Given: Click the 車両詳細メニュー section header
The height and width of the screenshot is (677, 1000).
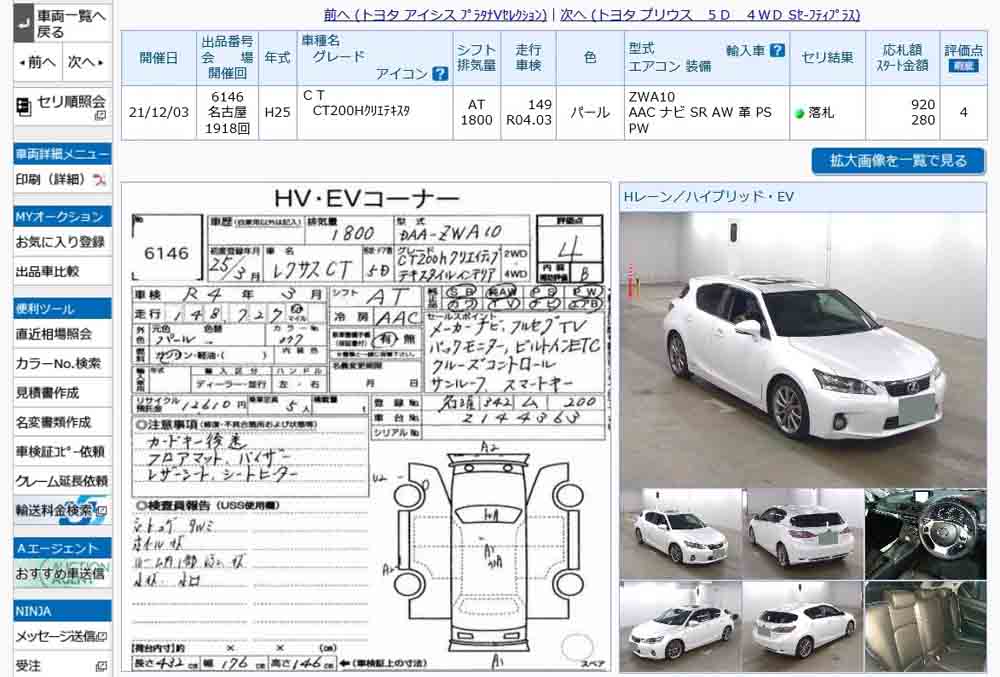Looking at the screenshot, I should coord(62,154).
